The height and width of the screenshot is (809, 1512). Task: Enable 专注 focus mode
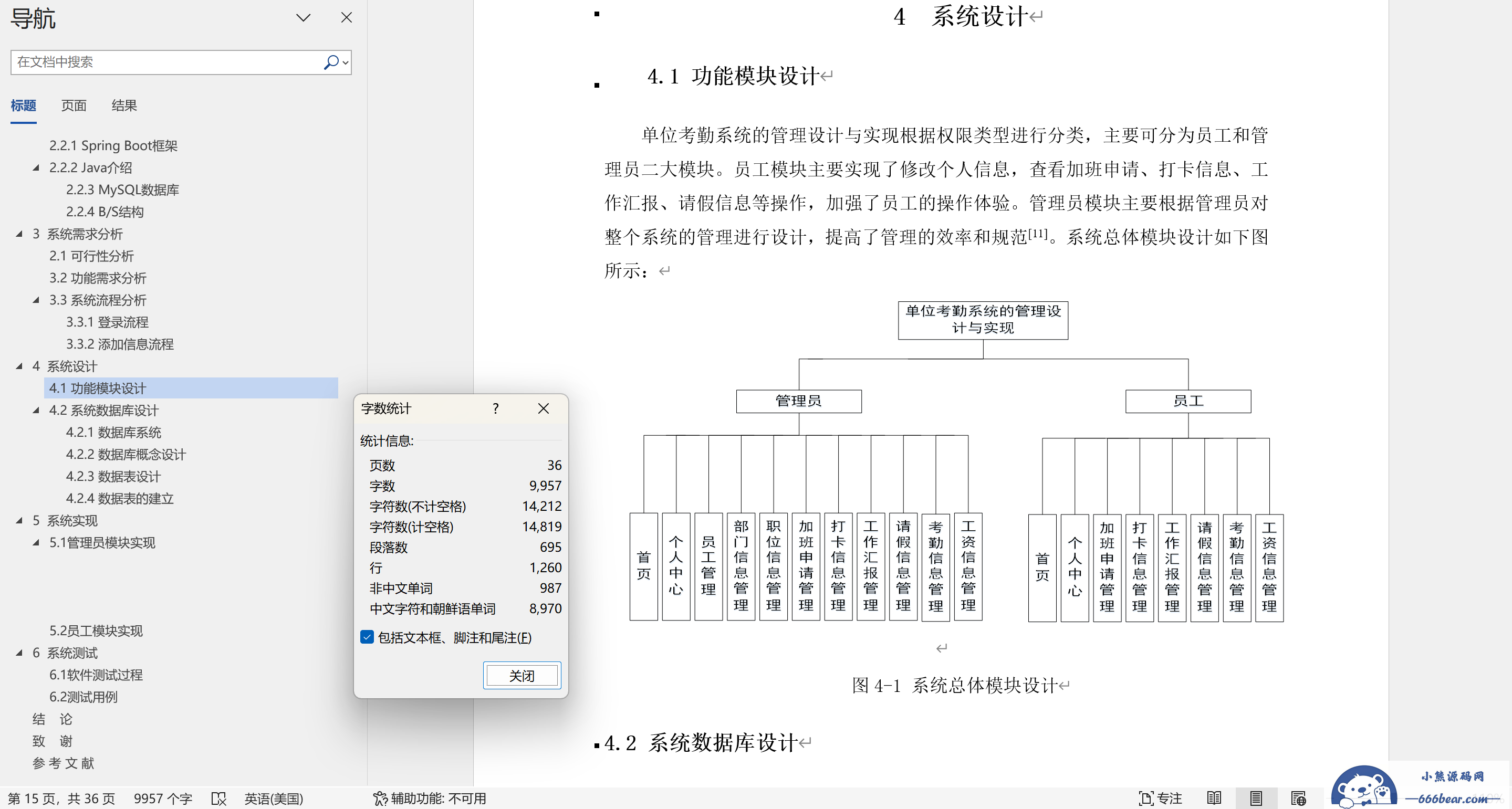click(x=1161, y=799)
